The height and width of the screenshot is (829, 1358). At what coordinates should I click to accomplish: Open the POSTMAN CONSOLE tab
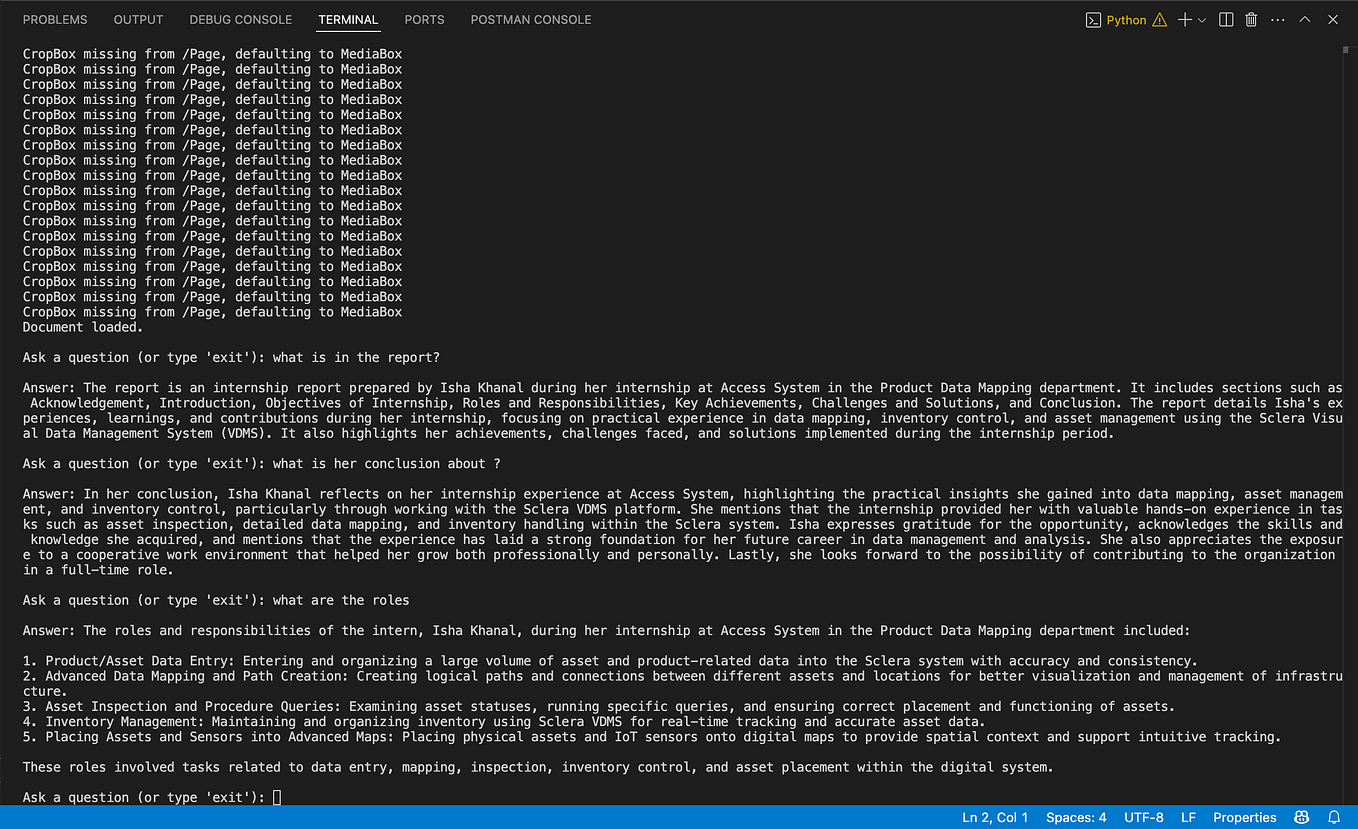click(x=531, y=19)
